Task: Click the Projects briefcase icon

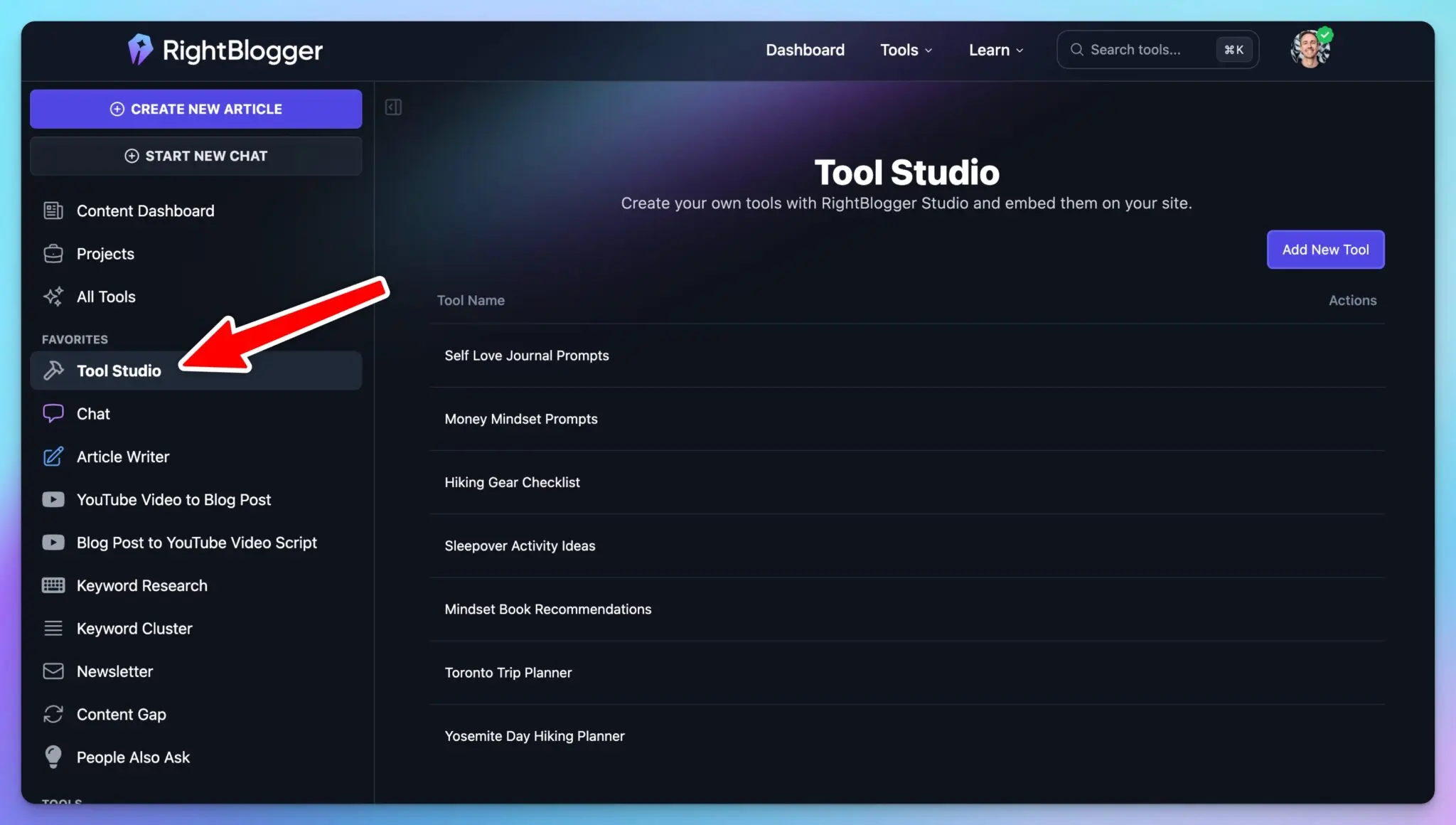Action: [53, 253]
